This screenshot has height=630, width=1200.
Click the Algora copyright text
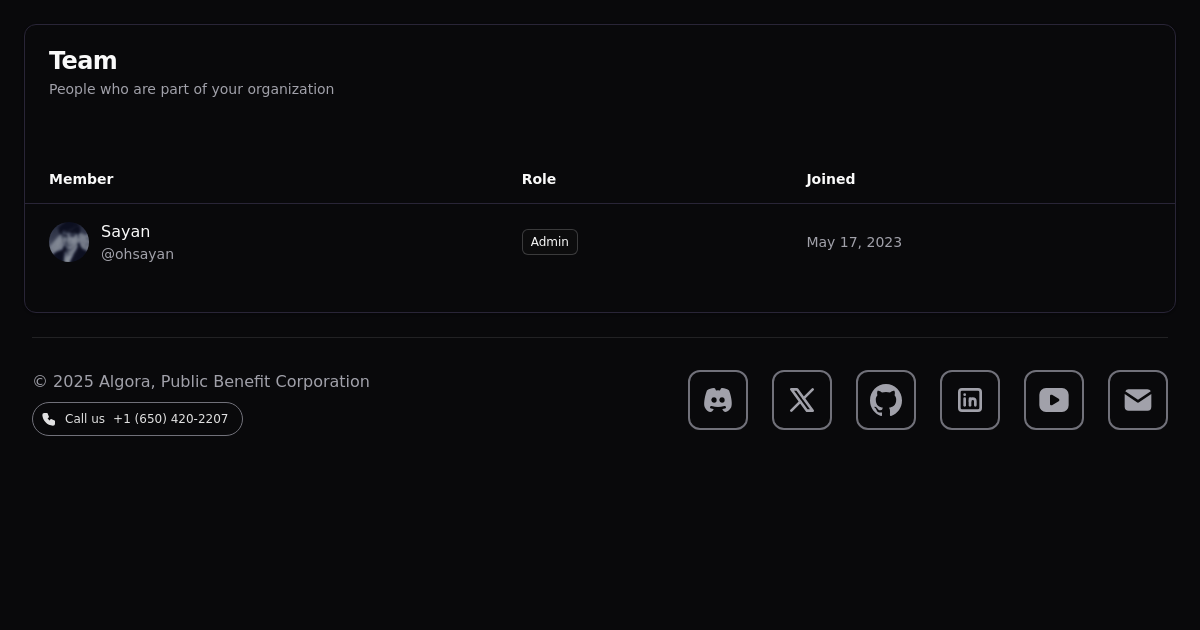(x=201, y=381)
